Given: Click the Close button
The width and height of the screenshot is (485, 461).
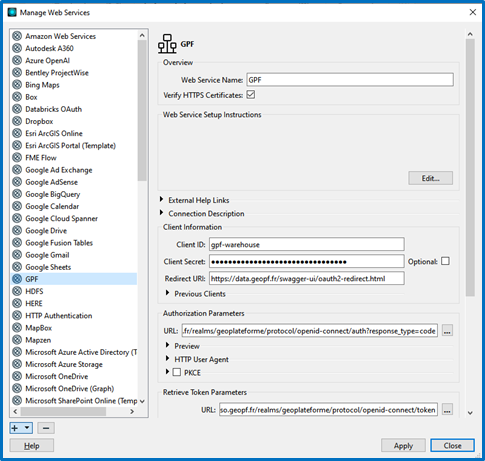Looking at the screenshot, I should click(x=452, y=446).
